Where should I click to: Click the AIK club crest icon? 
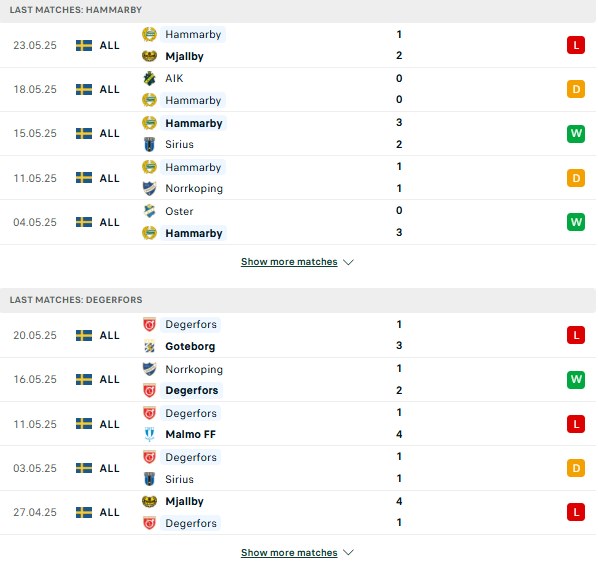[149, 78]
